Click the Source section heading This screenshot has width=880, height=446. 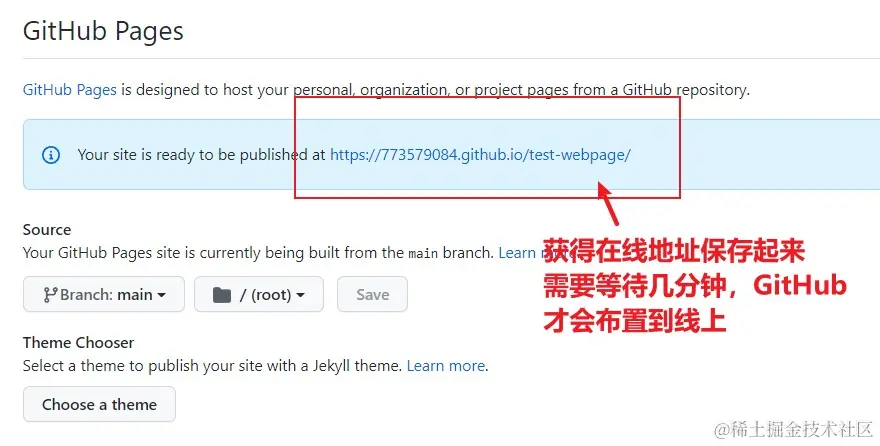pyautogui.click(x=47, y=230)
